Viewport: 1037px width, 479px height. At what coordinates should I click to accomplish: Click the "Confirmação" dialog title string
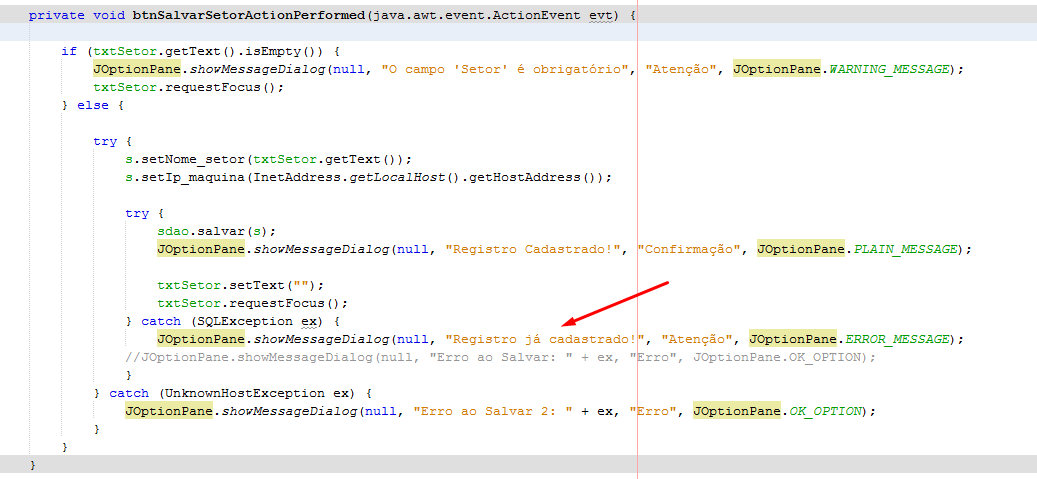pos(689,249)
